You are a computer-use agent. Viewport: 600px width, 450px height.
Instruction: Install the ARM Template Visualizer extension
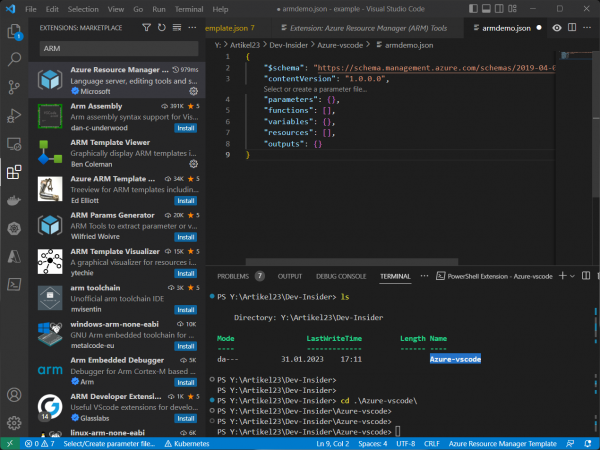(x=186, y=273)
